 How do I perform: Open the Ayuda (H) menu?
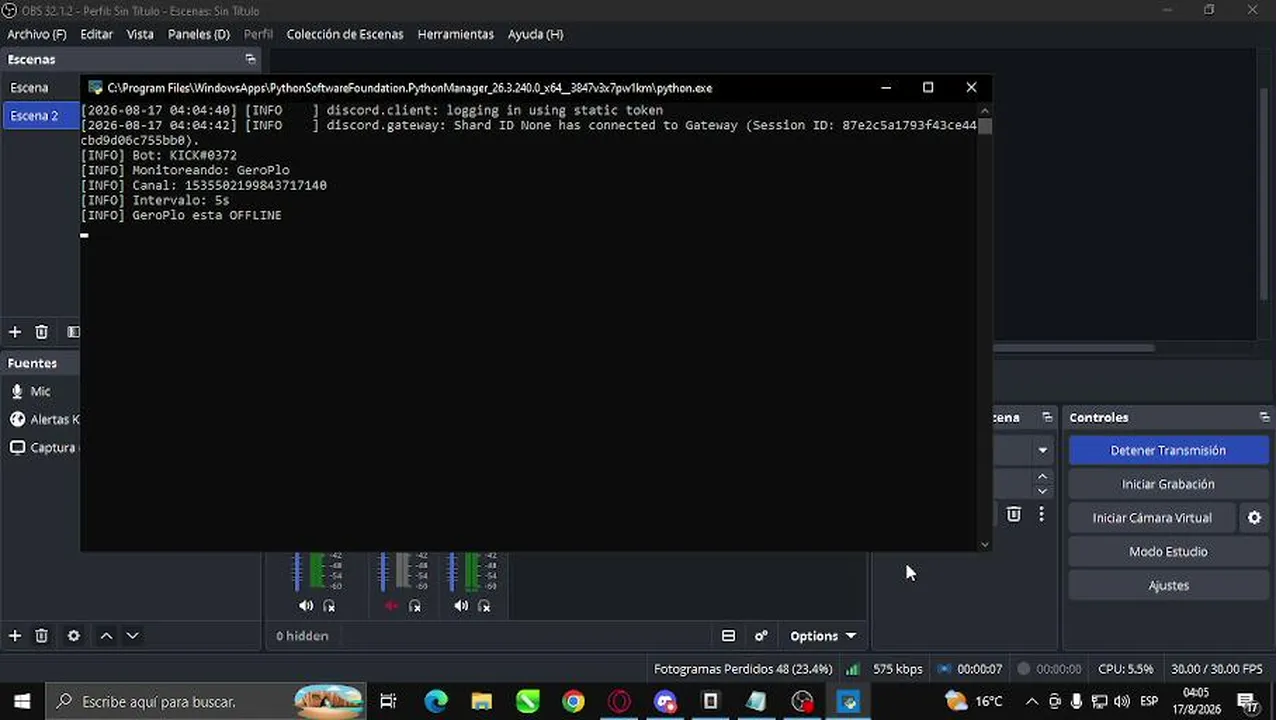[x=535, y=34]
